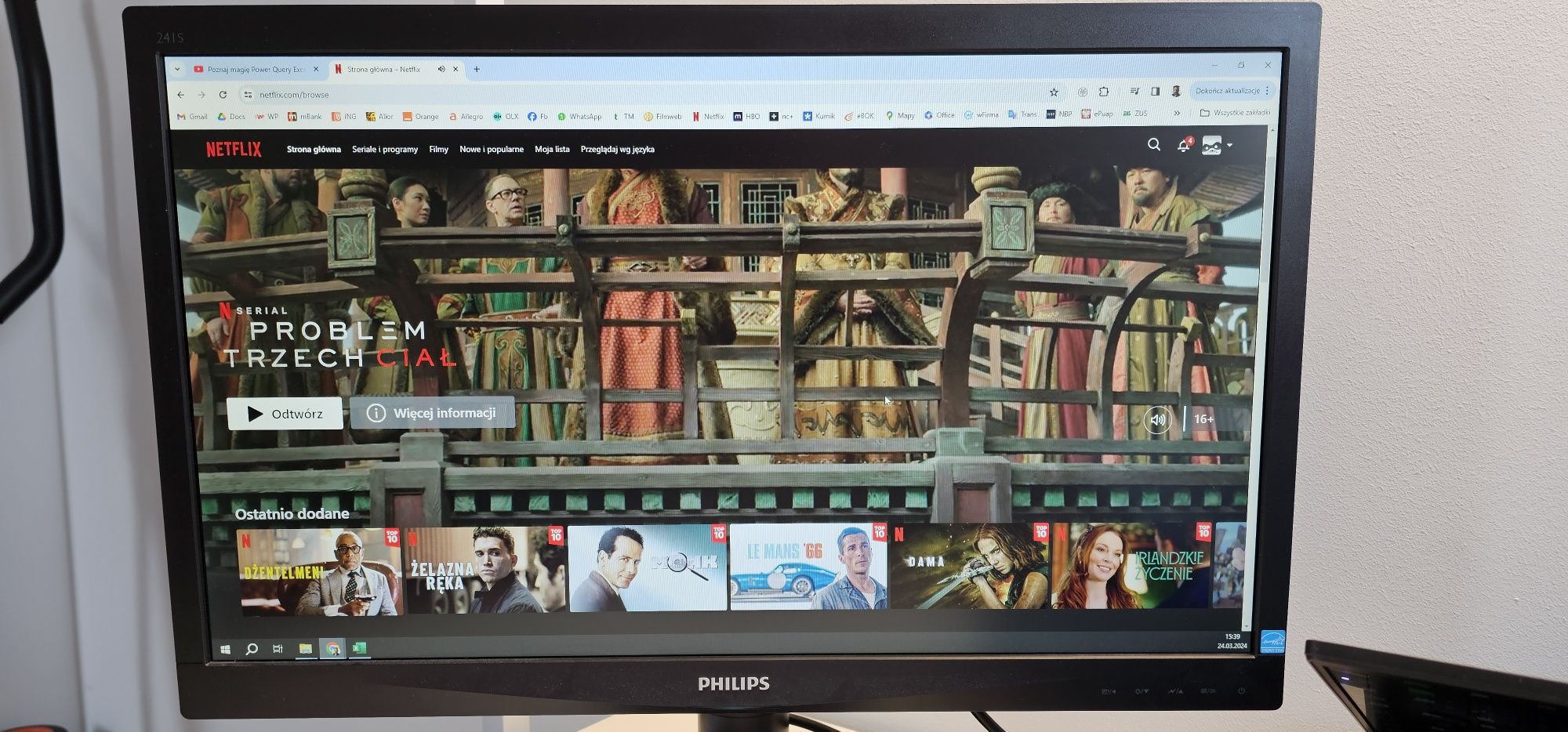Open Nowe i popularne section

coord(492,149)
